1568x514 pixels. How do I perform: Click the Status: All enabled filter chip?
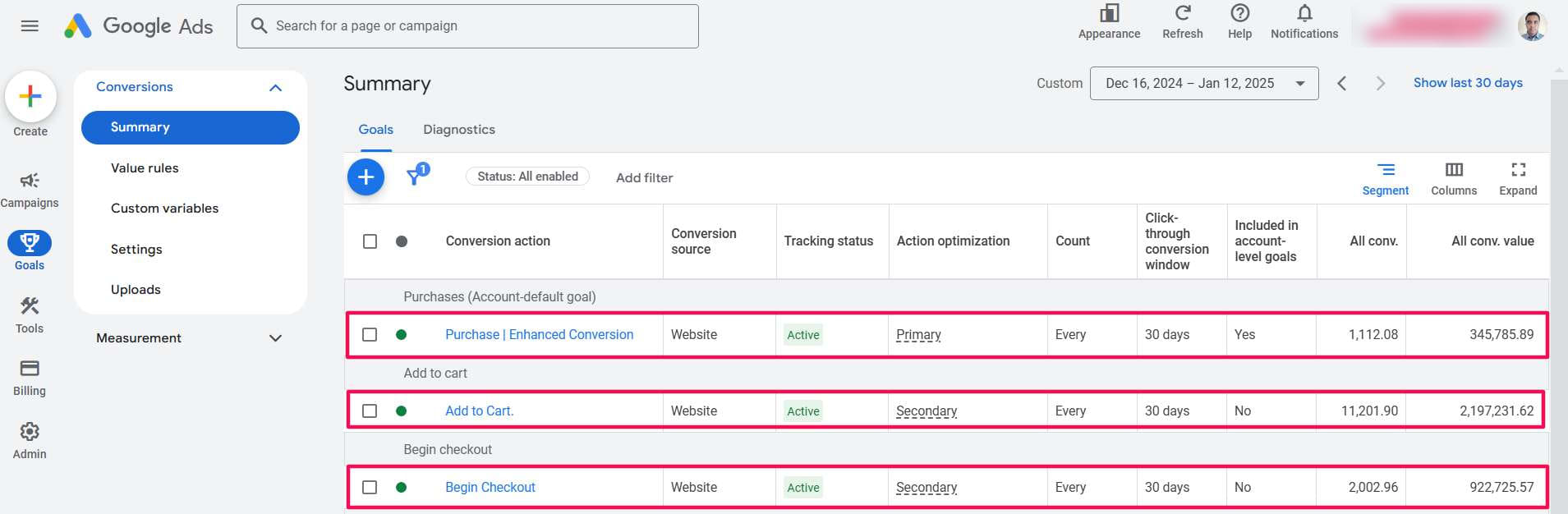(527, 177)
